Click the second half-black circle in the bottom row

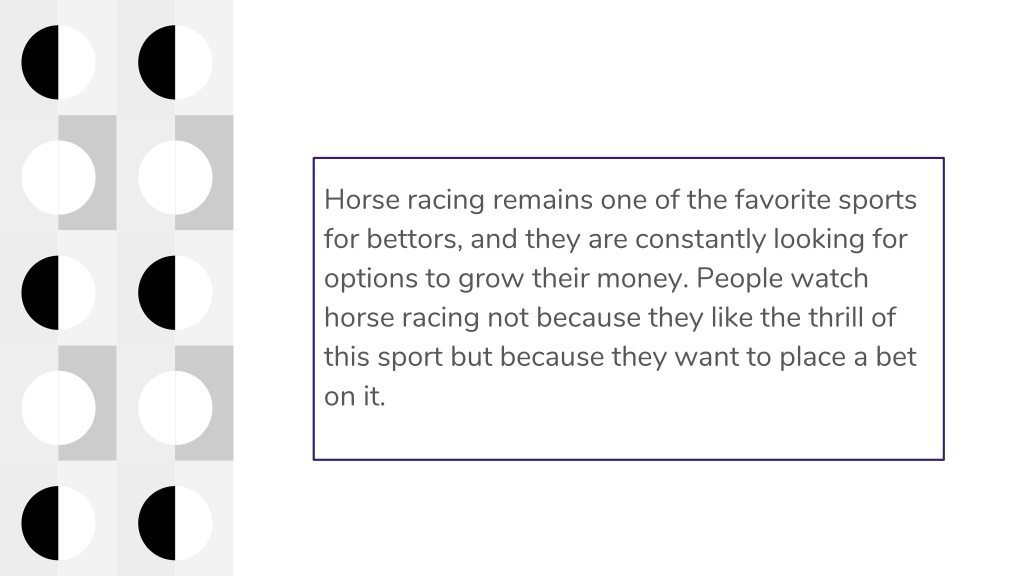tap(175, 523)
